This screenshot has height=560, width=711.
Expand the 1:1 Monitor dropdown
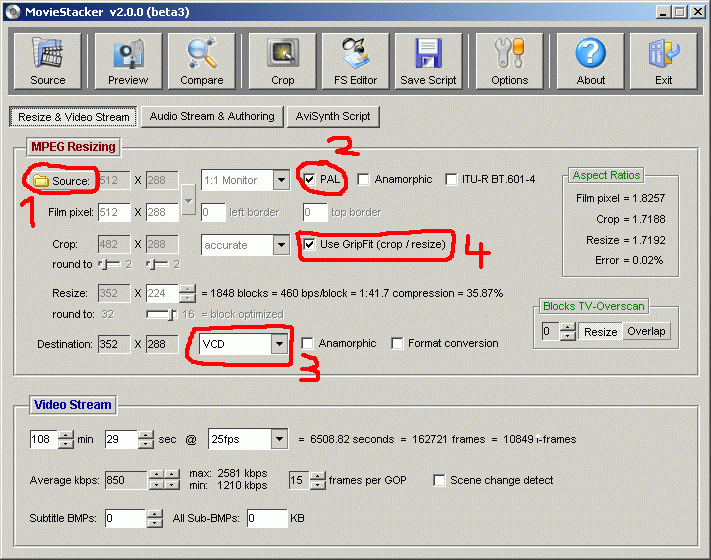point(282,180)
